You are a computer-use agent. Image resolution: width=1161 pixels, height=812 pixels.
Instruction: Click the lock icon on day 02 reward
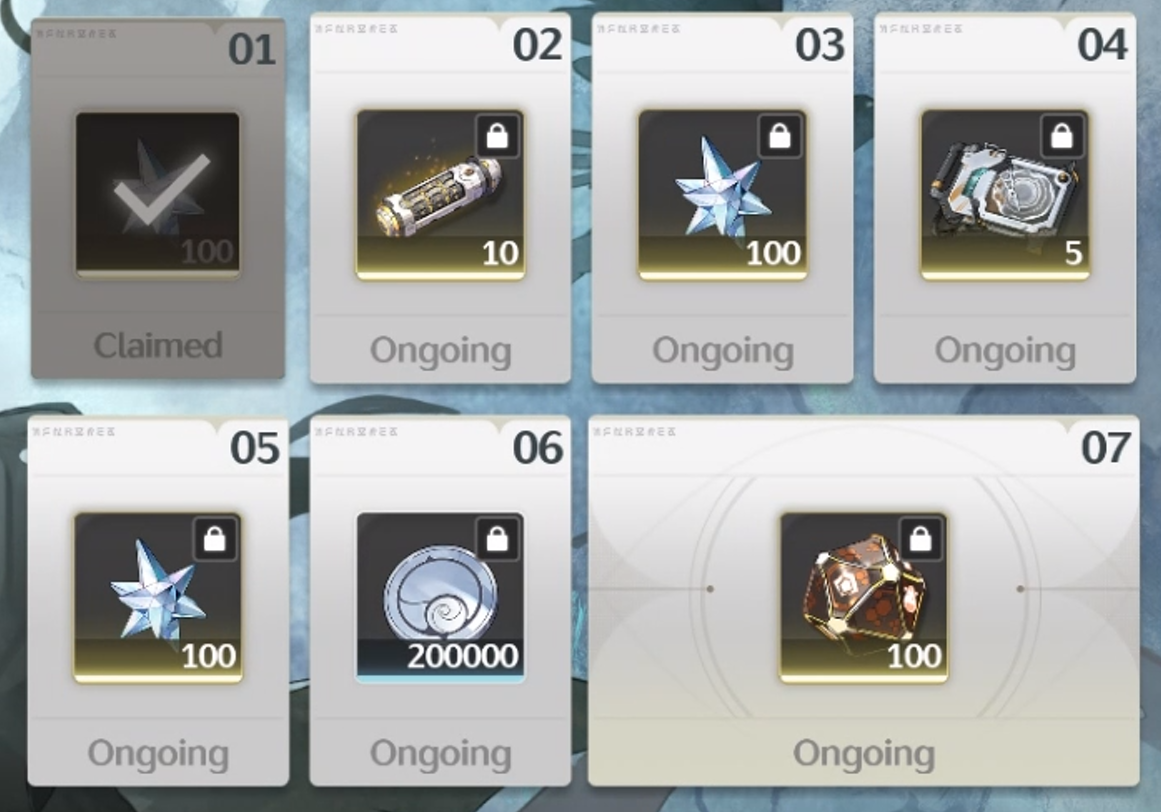click(x=498, y=136)
